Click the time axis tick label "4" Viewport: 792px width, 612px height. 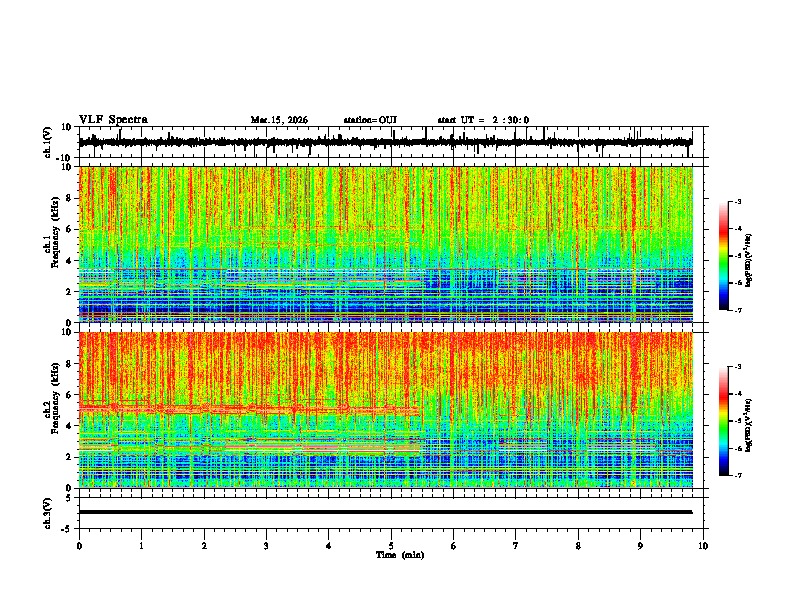[x=329, y=546]
